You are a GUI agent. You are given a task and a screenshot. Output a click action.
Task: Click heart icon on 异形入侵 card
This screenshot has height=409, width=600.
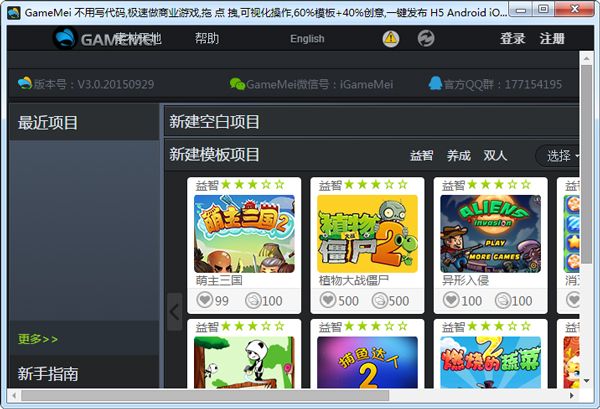tap(450, 300)
